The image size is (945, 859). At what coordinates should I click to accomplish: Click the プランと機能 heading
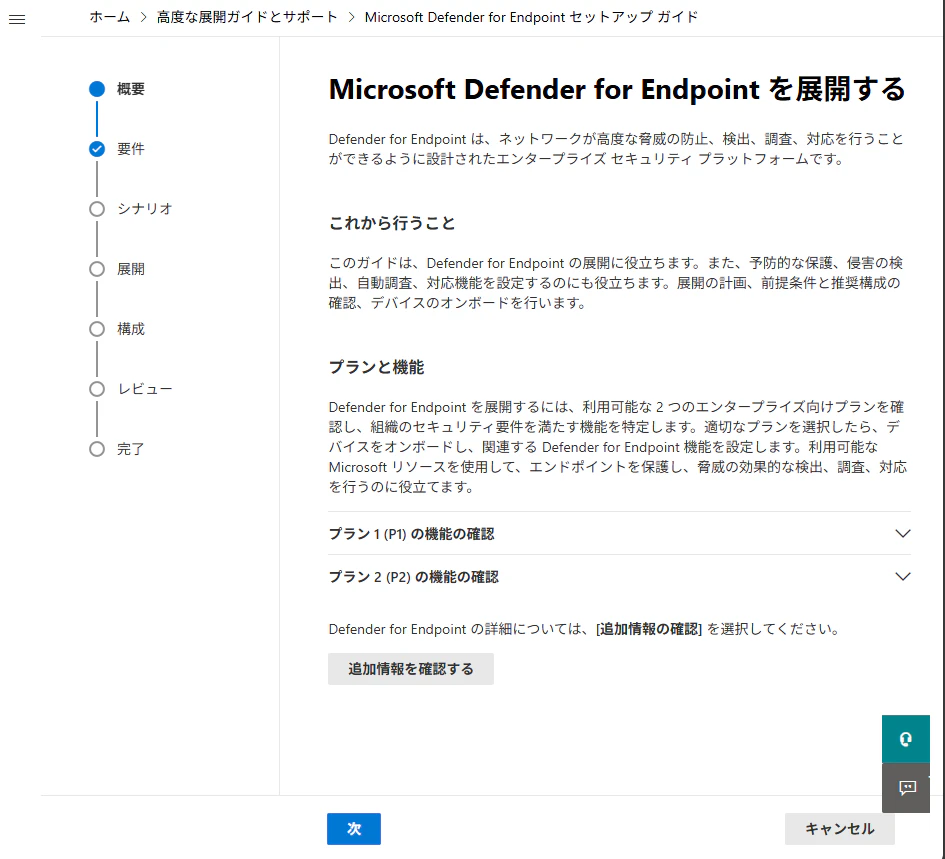376,367
